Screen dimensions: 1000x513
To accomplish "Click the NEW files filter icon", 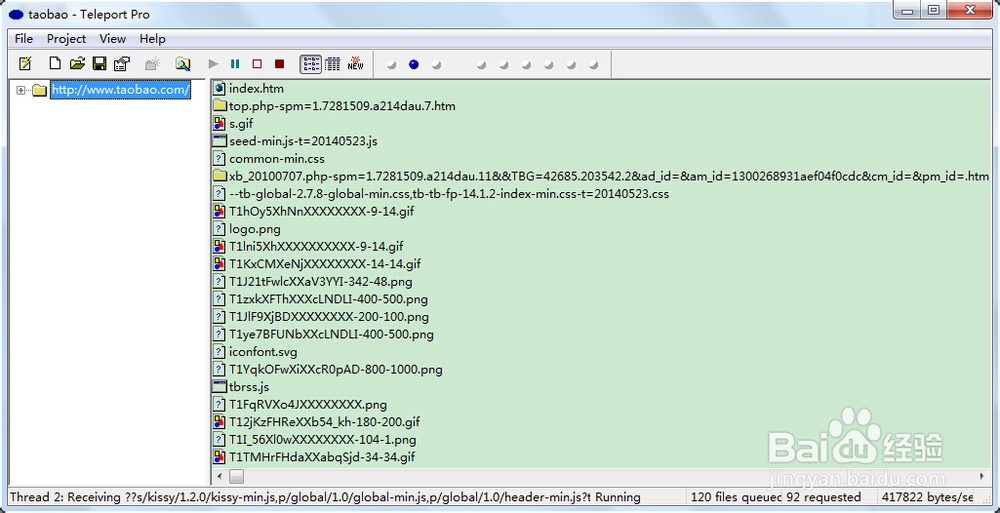I will [355, 64].
